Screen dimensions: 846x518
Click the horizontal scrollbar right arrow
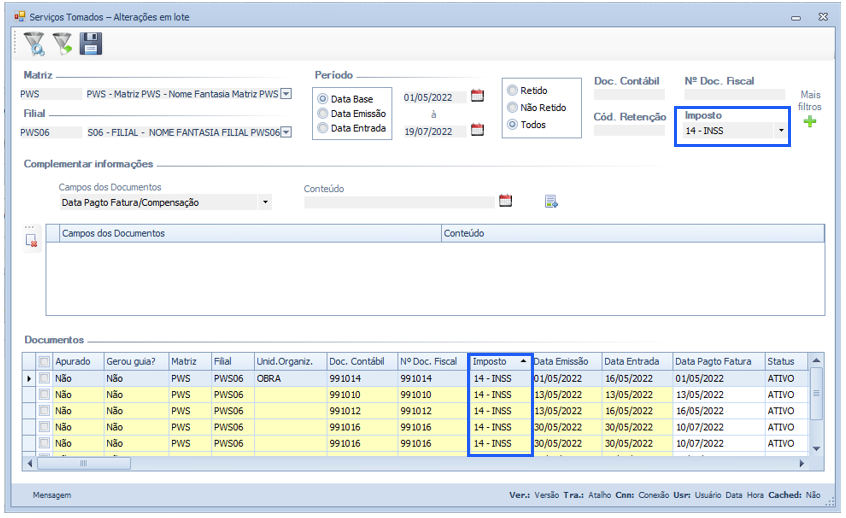tap(802, 464)
